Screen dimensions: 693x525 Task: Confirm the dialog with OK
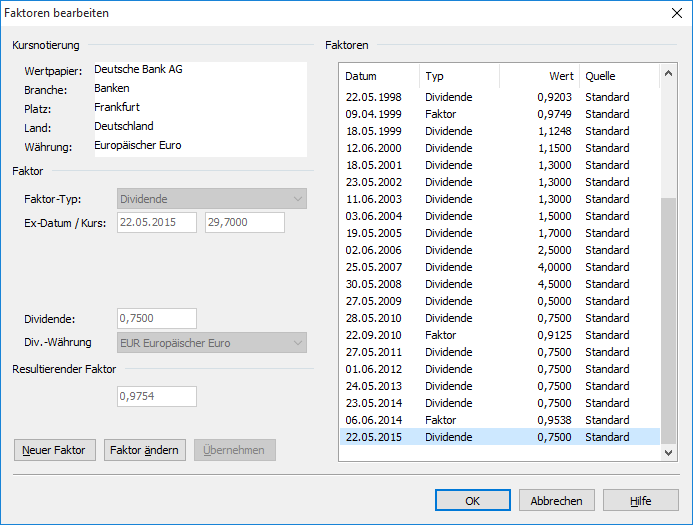473,500
